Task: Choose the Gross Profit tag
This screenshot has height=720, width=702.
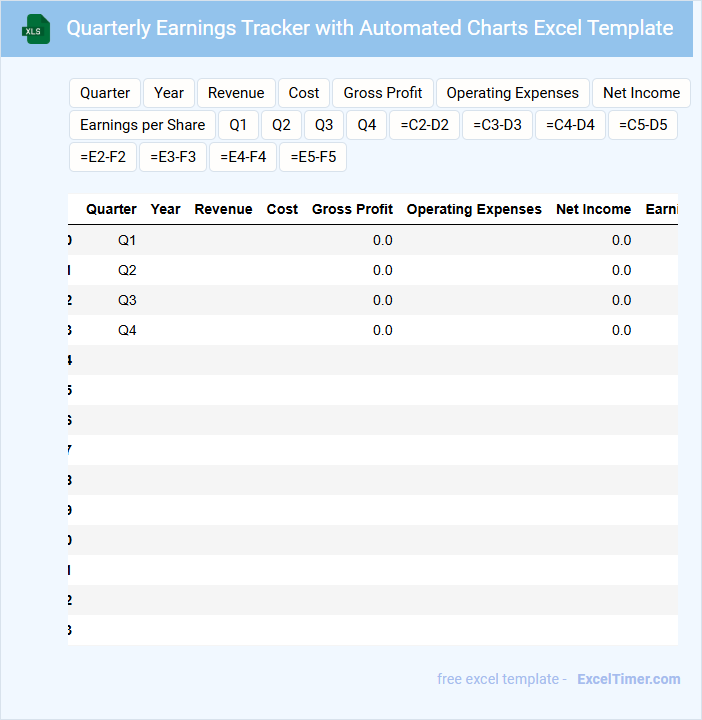Action: (383, 93)
